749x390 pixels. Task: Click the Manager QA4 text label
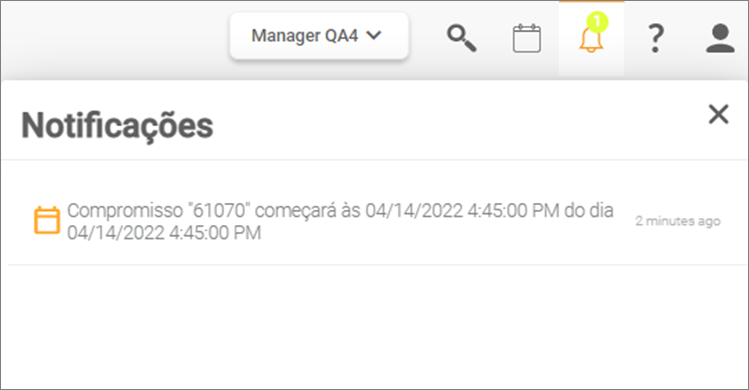click(x=305, y=36)
